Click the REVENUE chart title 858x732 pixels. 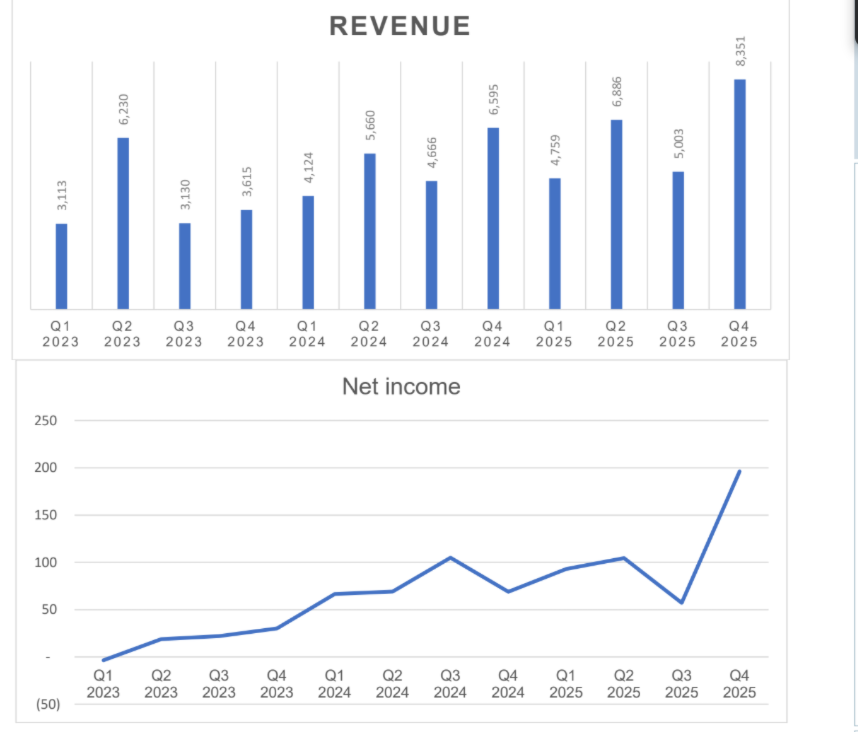pos(399,27)
